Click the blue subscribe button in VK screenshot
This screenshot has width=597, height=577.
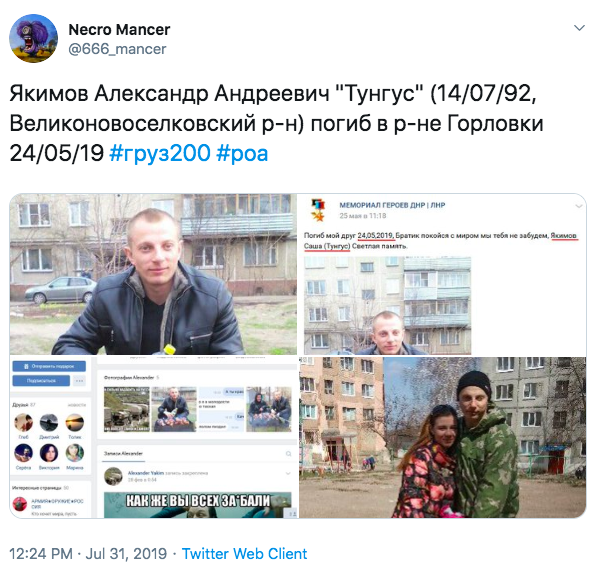pyautogui.click(x=41, y=380)
